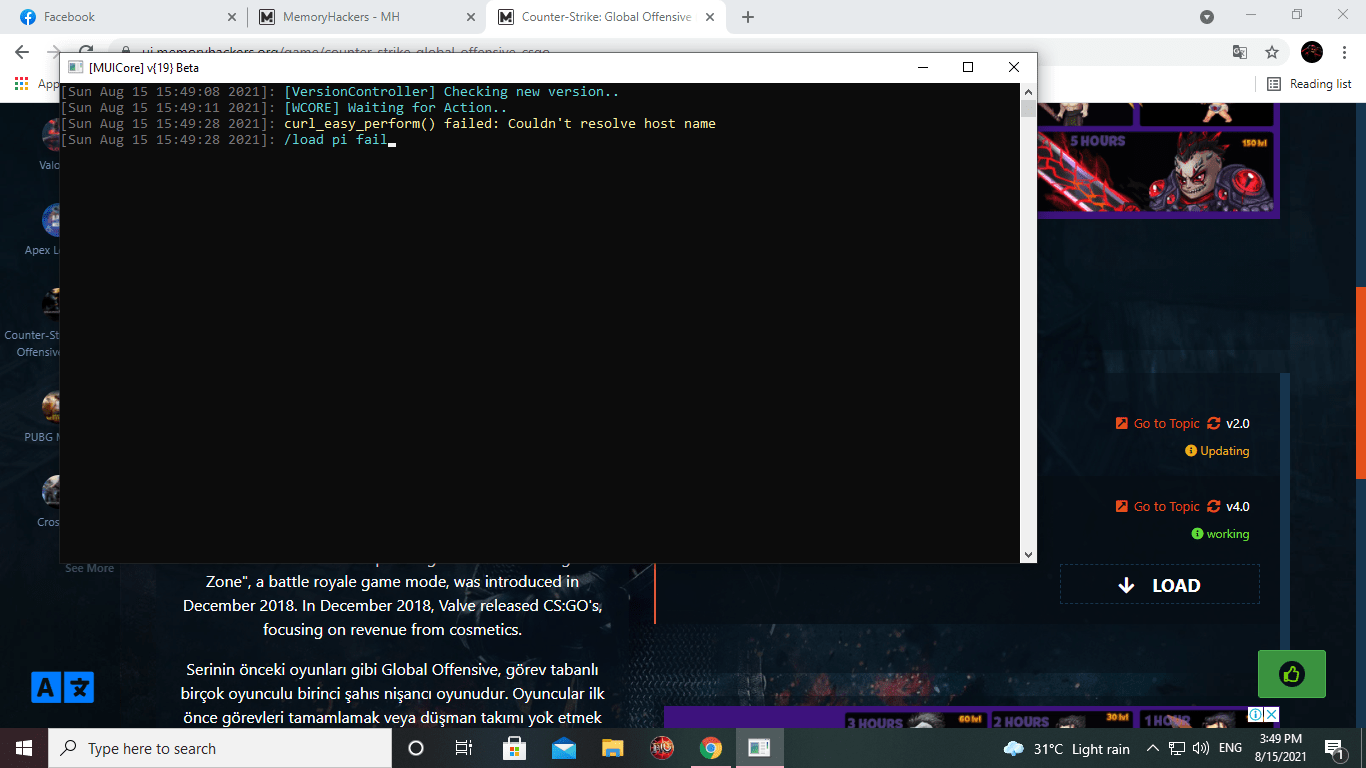Open the Windows notification center
Image resolution: width=1366 pixels, height=768 pixels.
coord(1334,748)
